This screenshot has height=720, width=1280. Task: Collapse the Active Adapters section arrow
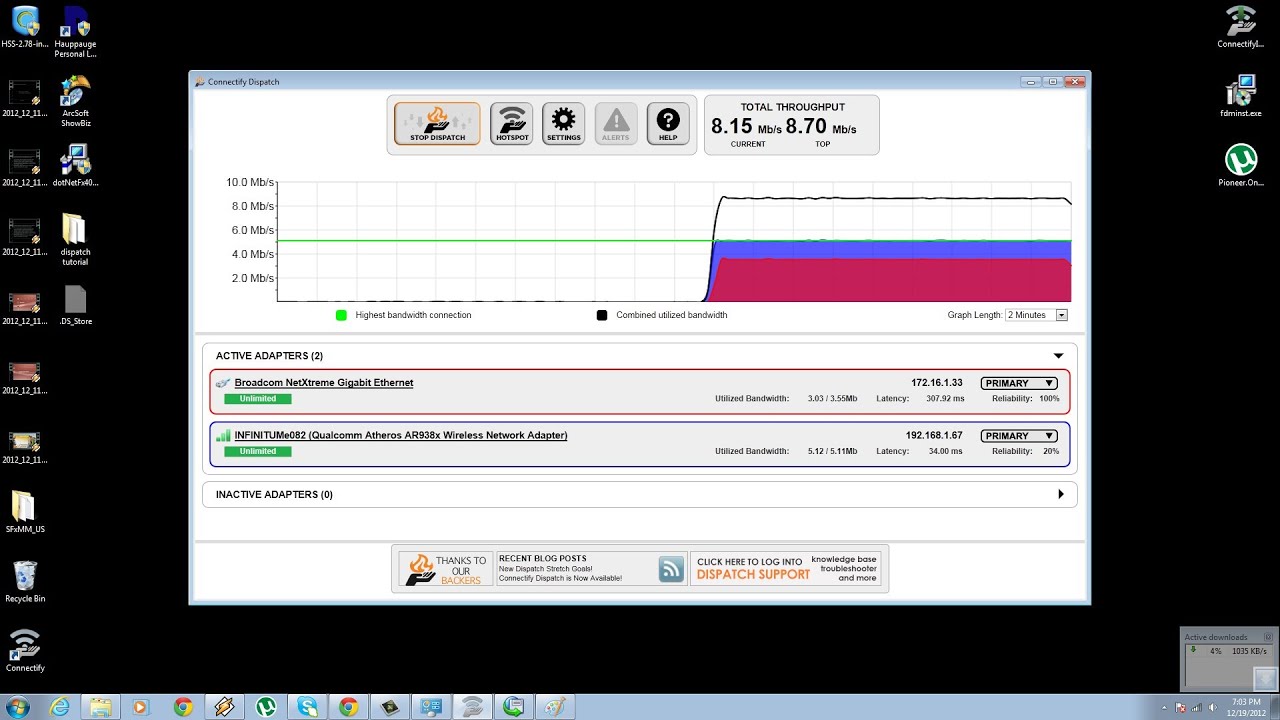coord(1058,356)
